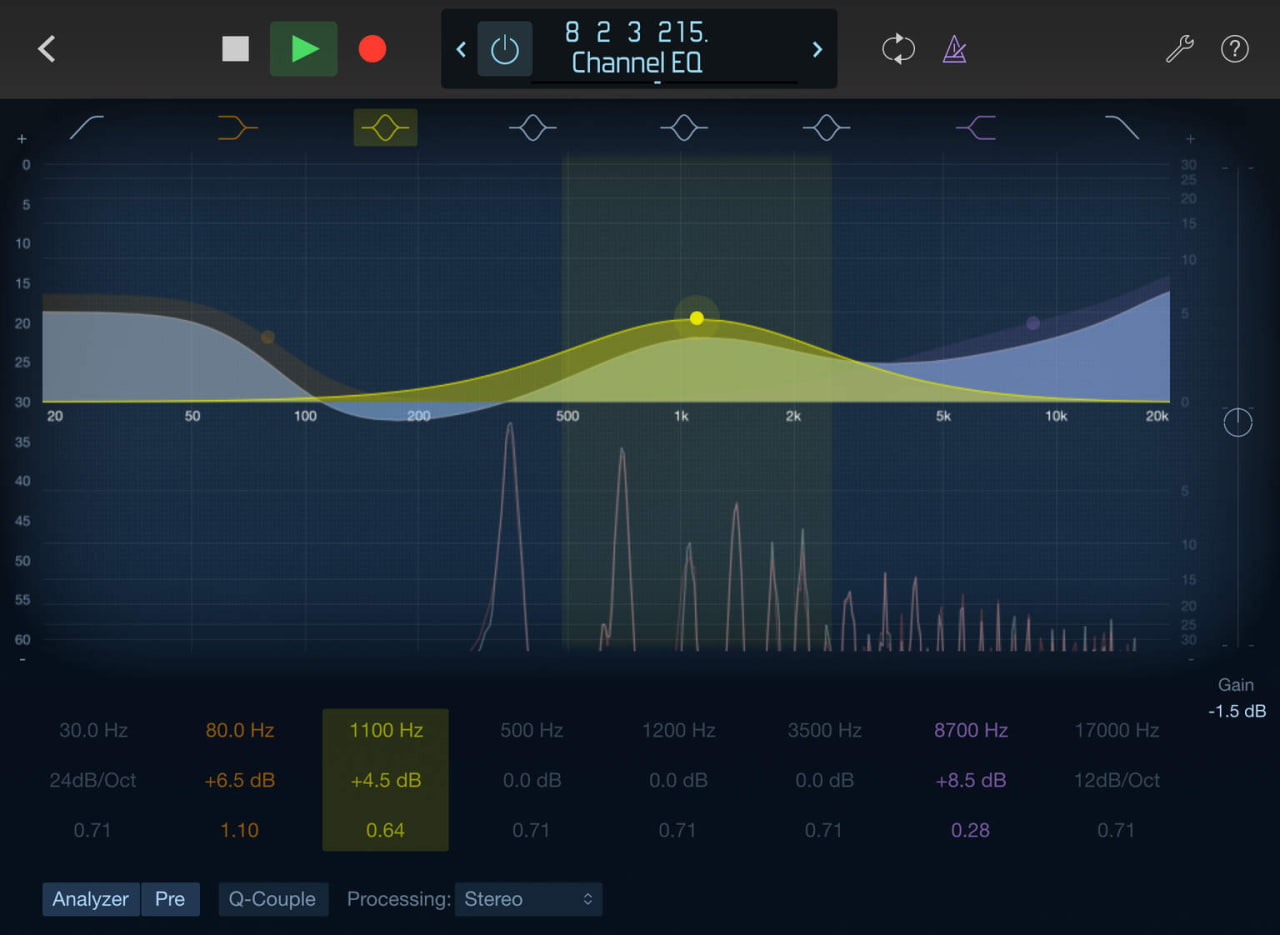The image size is (1280, 935).
Task: Open the help question mark
Action: [x=1235, y=48]
